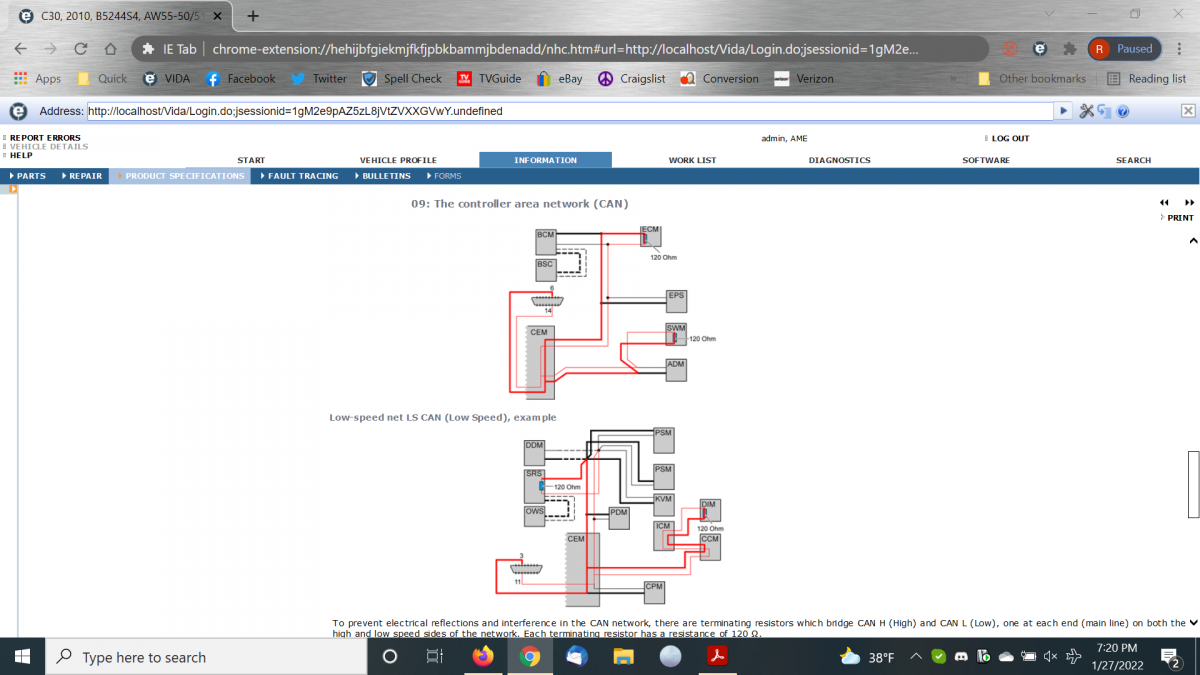Open Firefox from the Windows taskbar
The width and height of the screenshot is (1200, 675).
coord(484,657)
